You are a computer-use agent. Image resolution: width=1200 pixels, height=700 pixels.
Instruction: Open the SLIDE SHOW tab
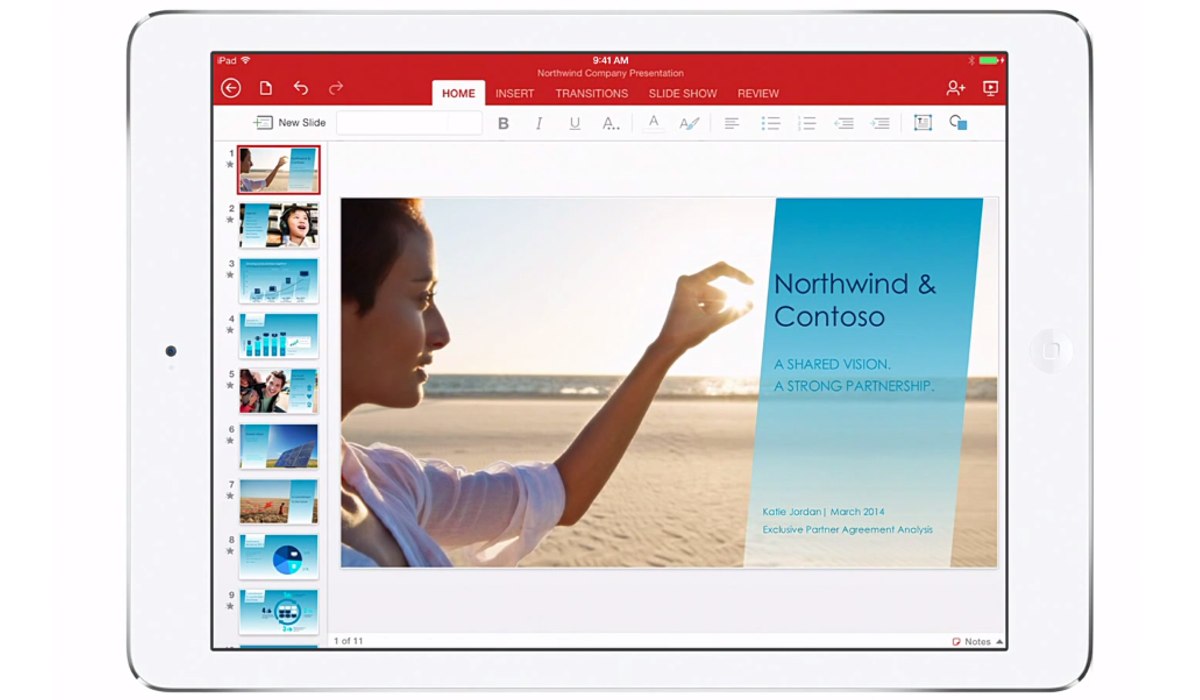[x=682, y=93]
